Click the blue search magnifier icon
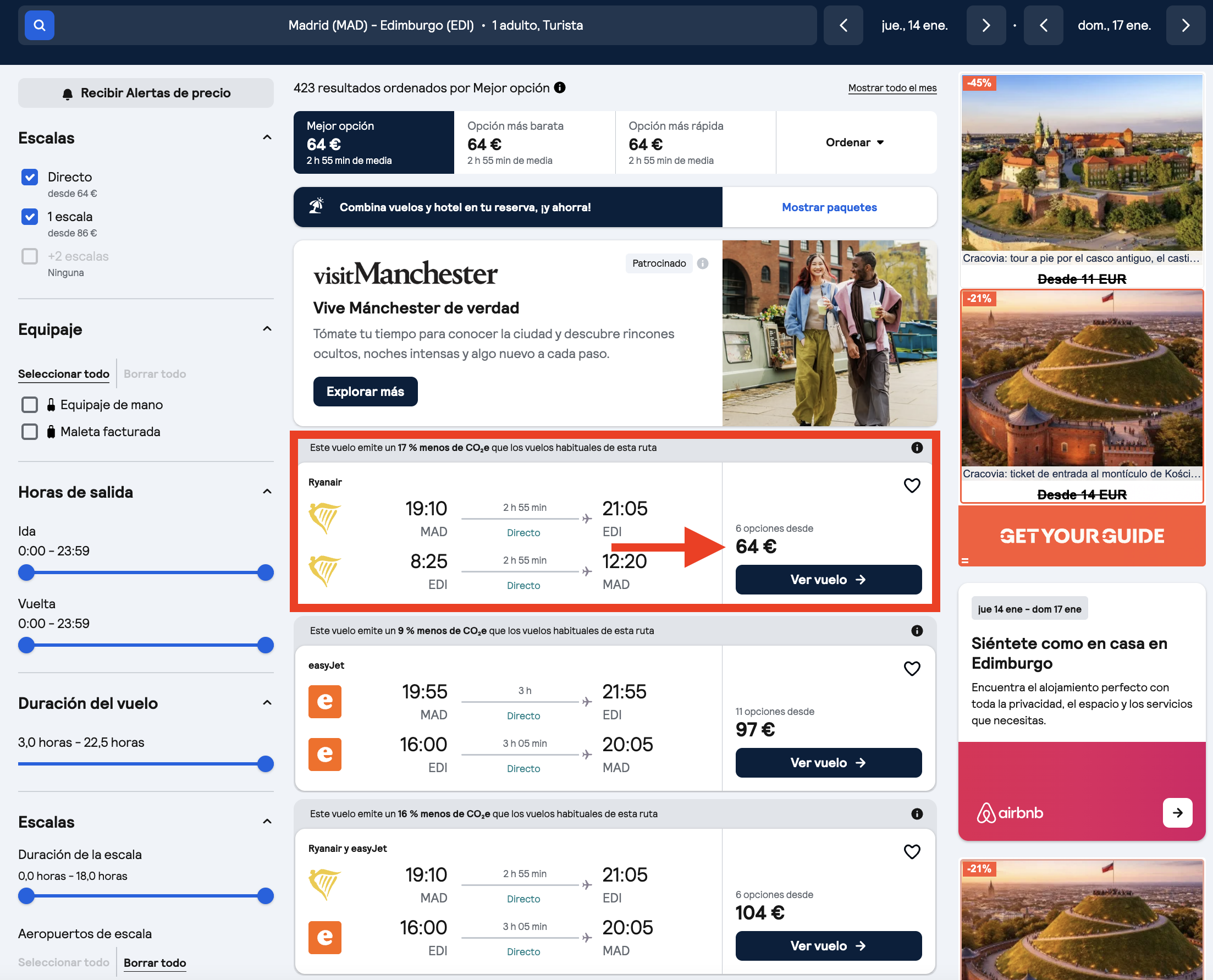This screenshot has height=980, width=1213. tap(40, 25)
